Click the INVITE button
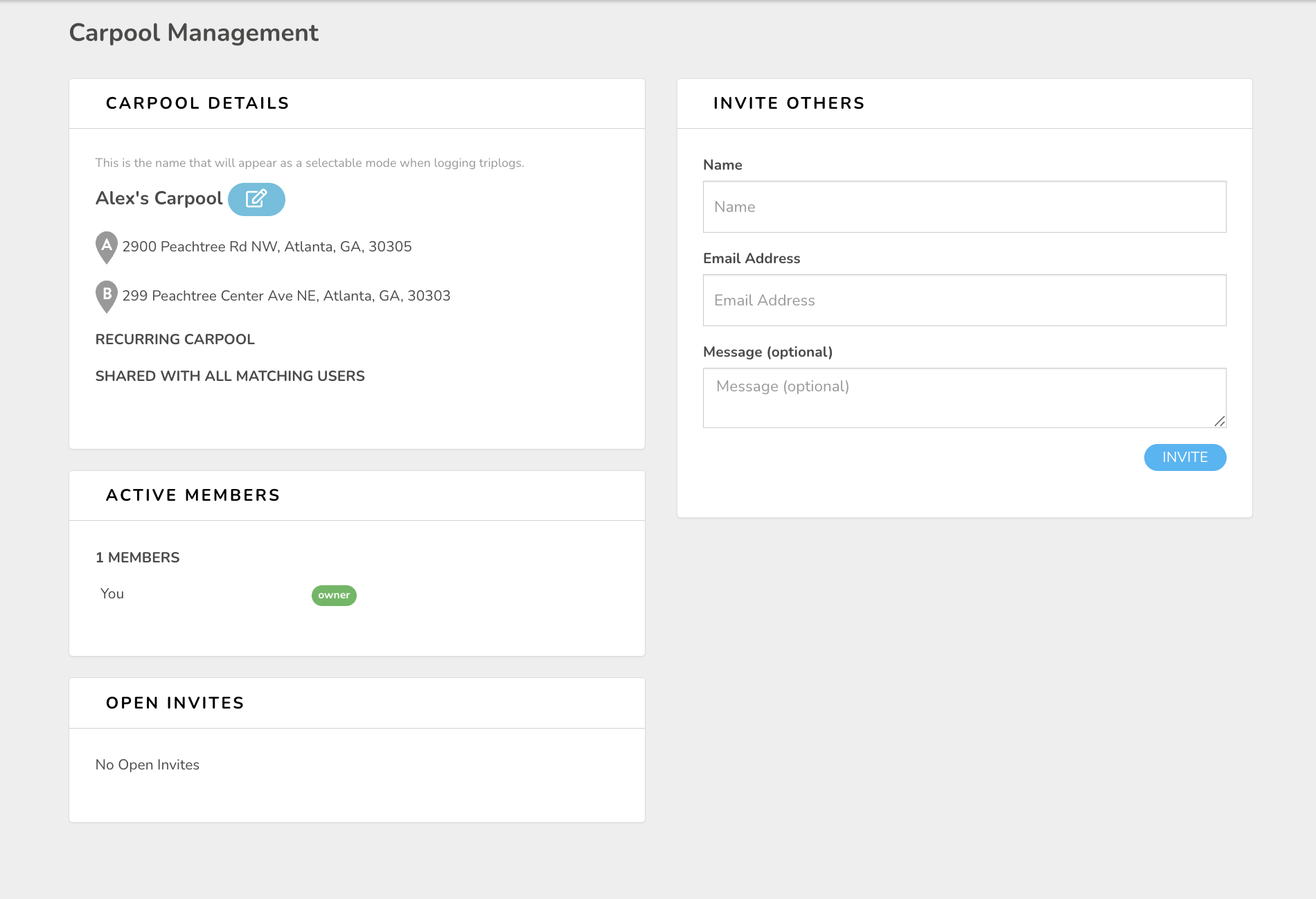Viewport: 1316px width, 899px height. [1184, 457]
